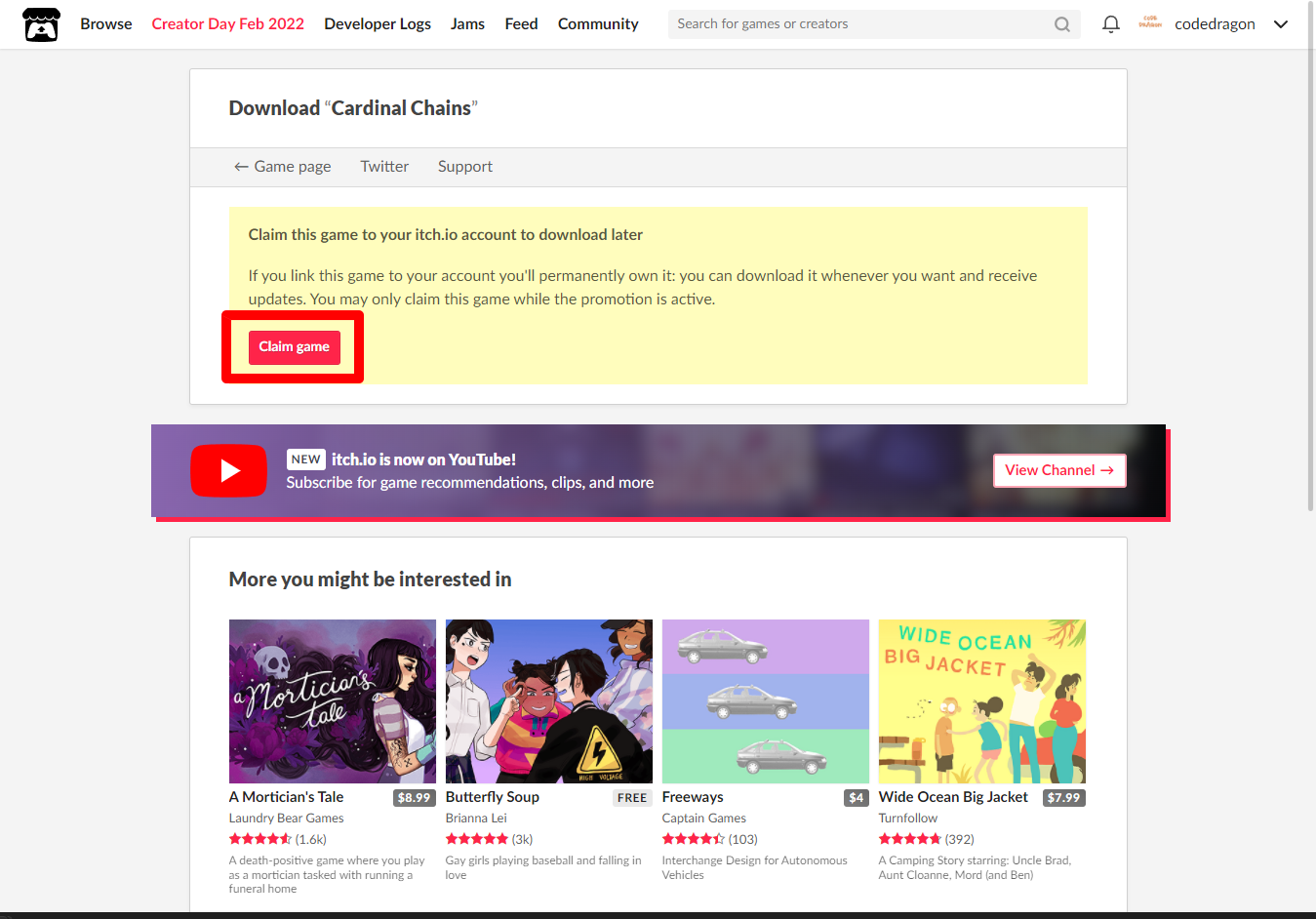
Task: Open the itch.io home logo
Action: point(41,24)
